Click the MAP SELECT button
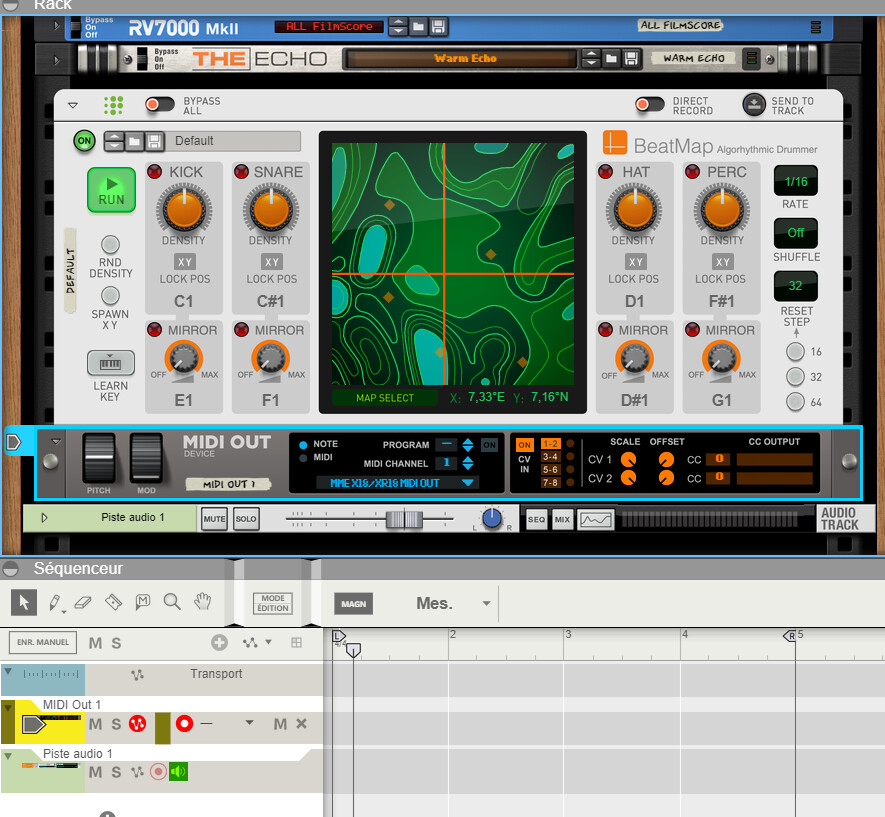The width and height of the screenshot is (885, 817). point(384,398)
